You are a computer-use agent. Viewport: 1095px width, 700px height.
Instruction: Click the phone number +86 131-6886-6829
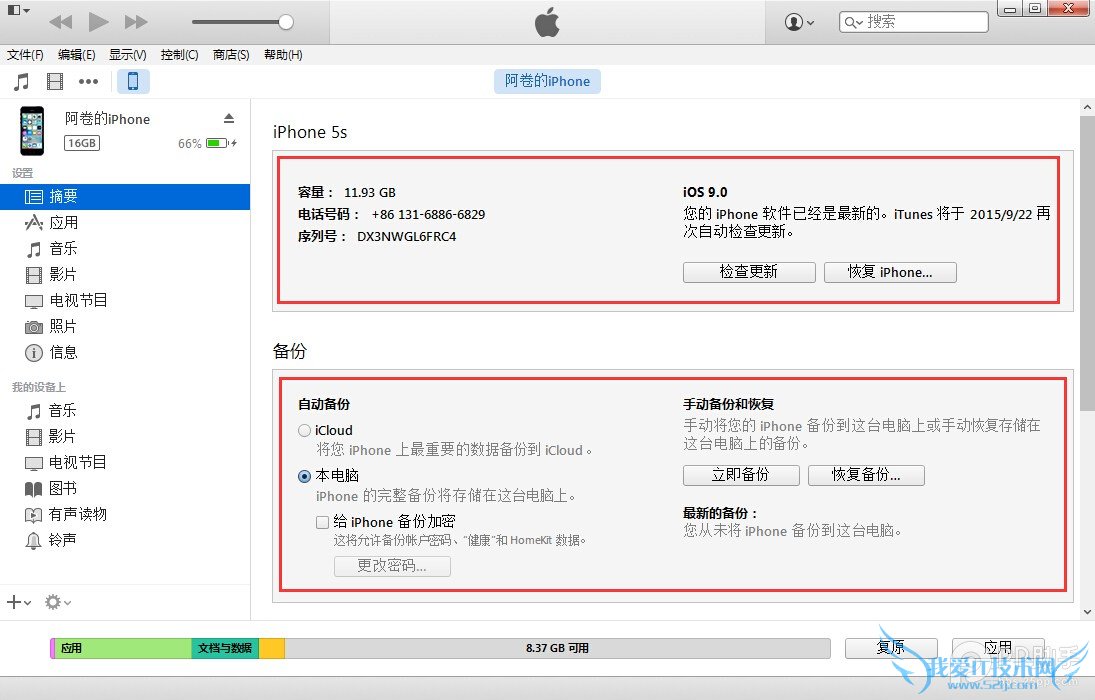428,214
